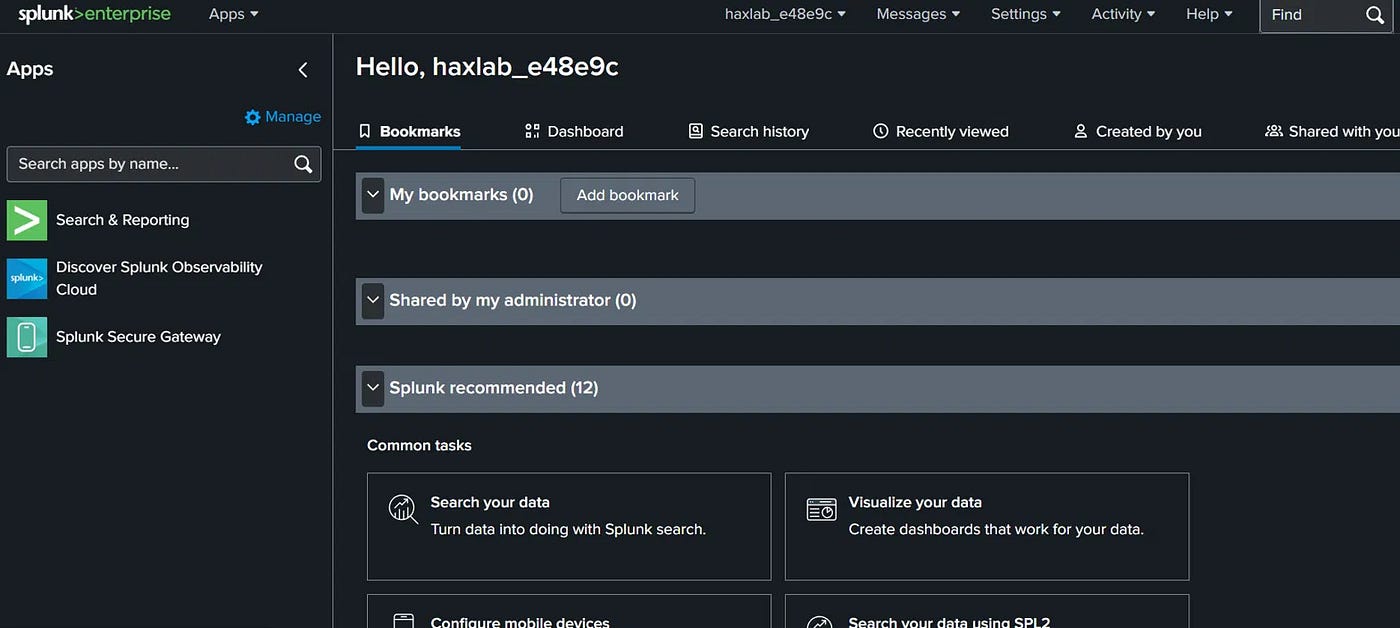Open the Apps dropdown menu

click(x=233, y=14)
